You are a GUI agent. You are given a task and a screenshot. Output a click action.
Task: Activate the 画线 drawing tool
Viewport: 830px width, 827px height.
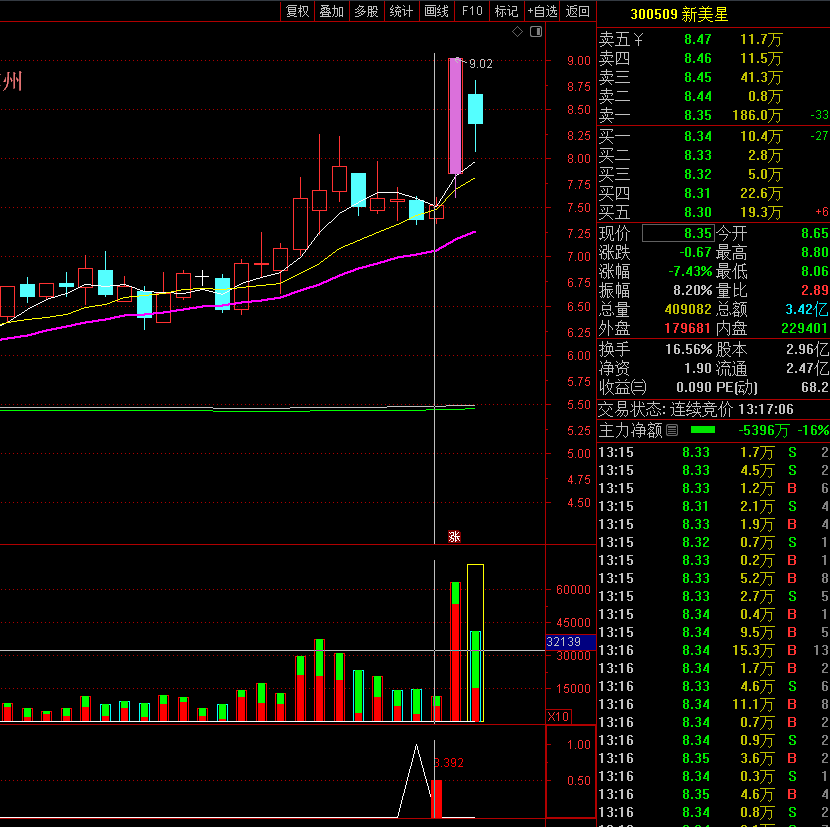[x=437, y=11]
